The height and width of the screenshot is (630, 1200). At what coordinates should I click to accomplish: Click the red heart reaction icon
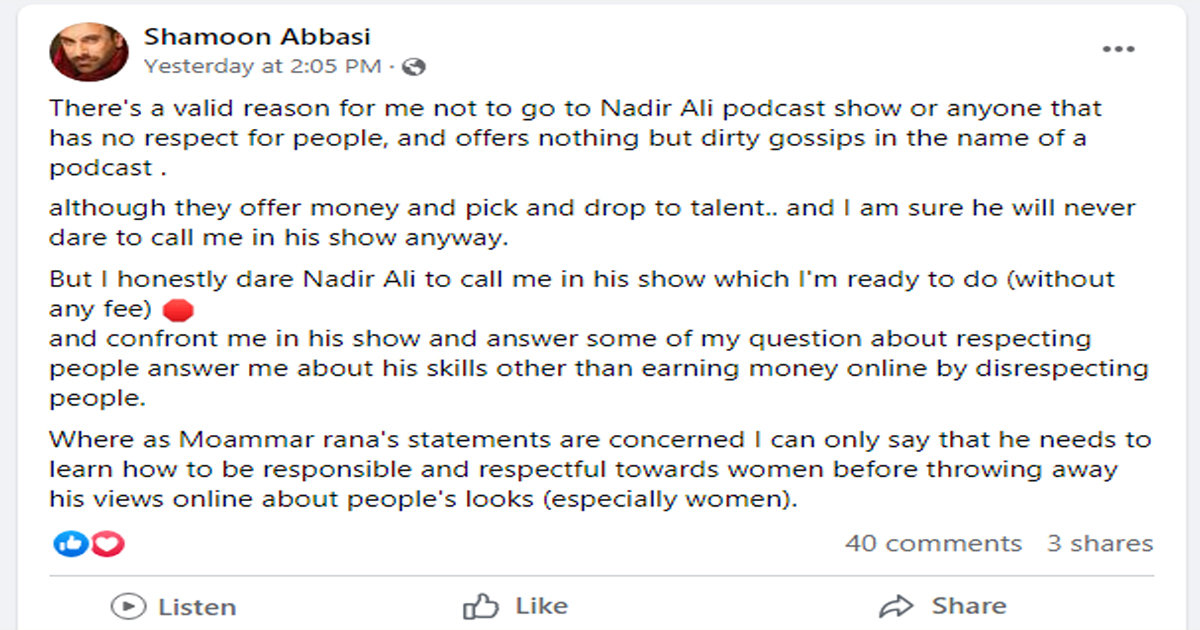pyautogui.click(x=107, y=544)
